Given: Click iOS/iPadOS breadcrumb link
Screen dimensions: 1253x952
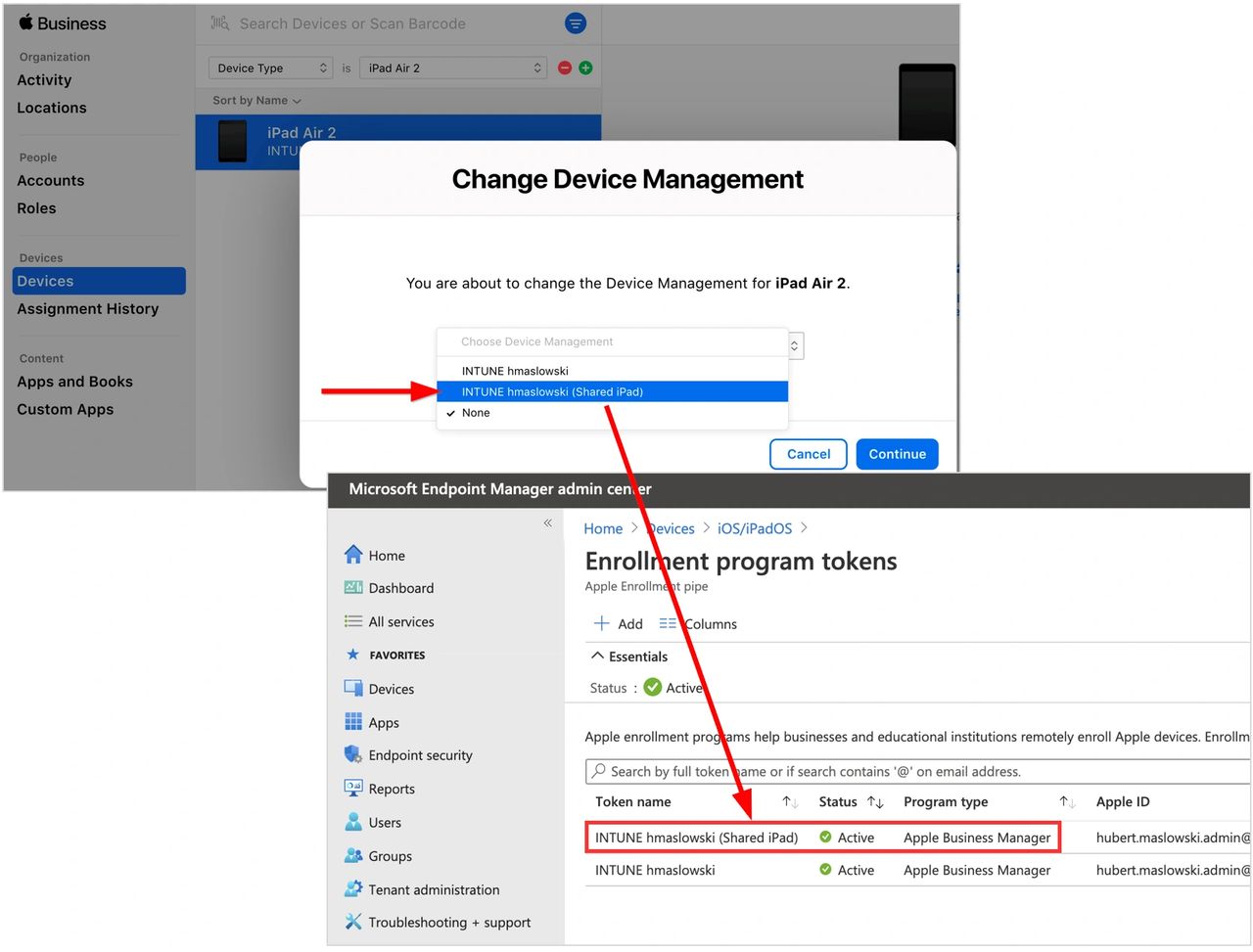Looking at the screenshot, I should pos(754,528).
